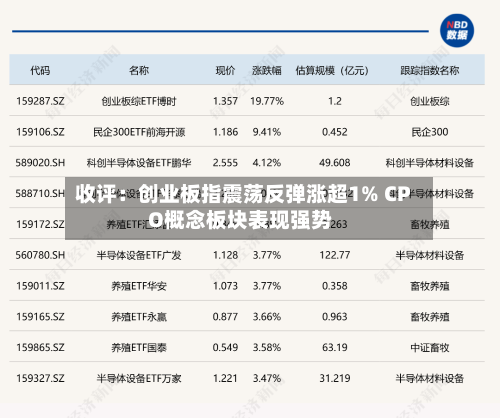The image size is (500, 418).
Task: Click the name 半导体设备ETF万家
Action: [139, 378]
